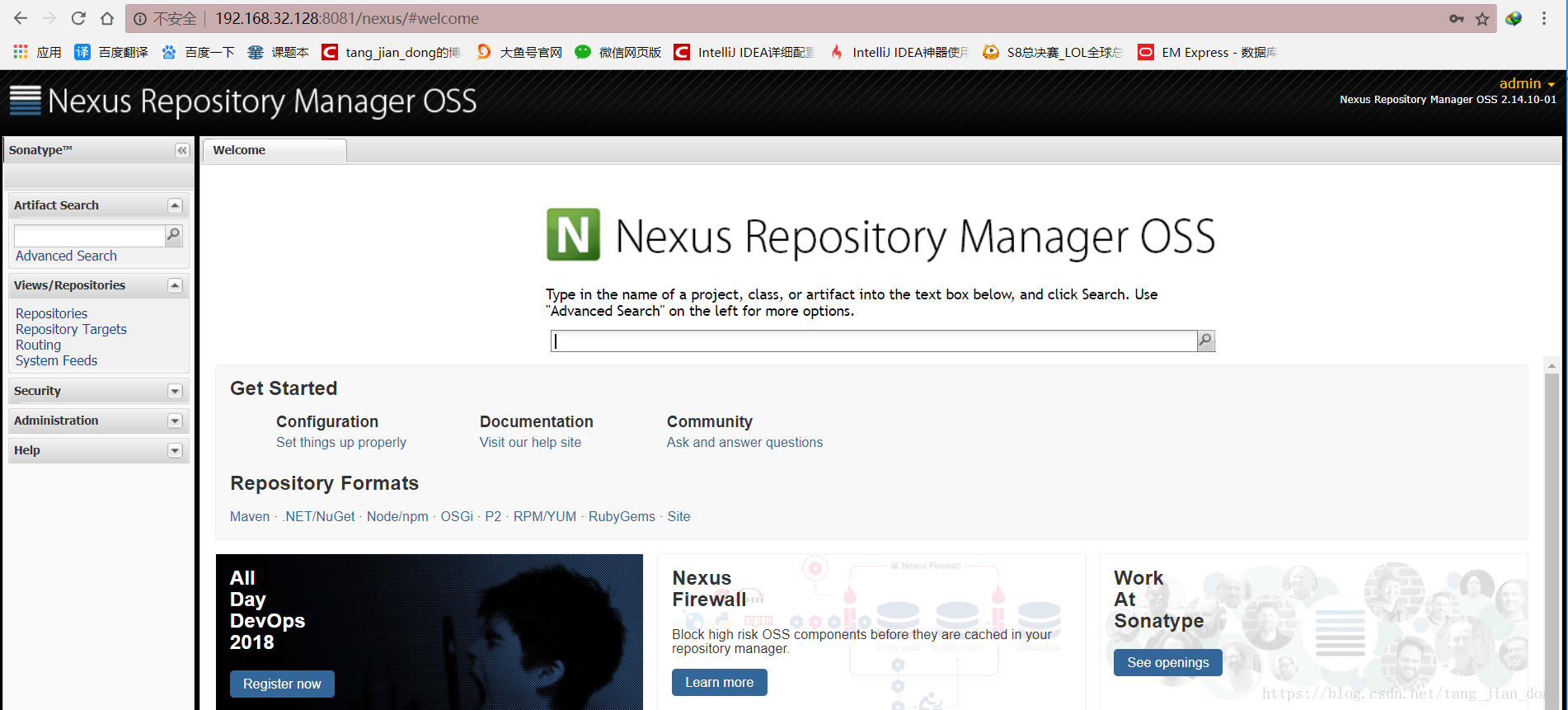Image resolution: width=1568 pixels, height=710 pixels.
Task: Open the S8总决赛_LOL bookmark
Action: pos(1053,52)
